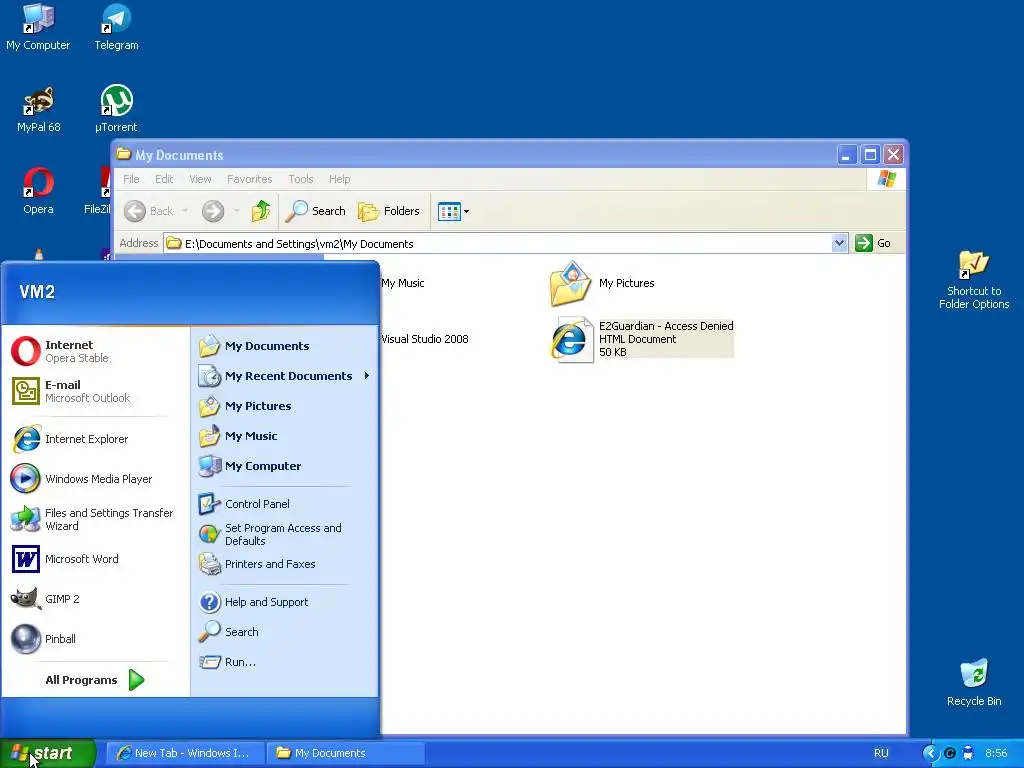Expand the Address bar dropdown arrow
This screenshot has width=1024, height=768.
point(839,243)
